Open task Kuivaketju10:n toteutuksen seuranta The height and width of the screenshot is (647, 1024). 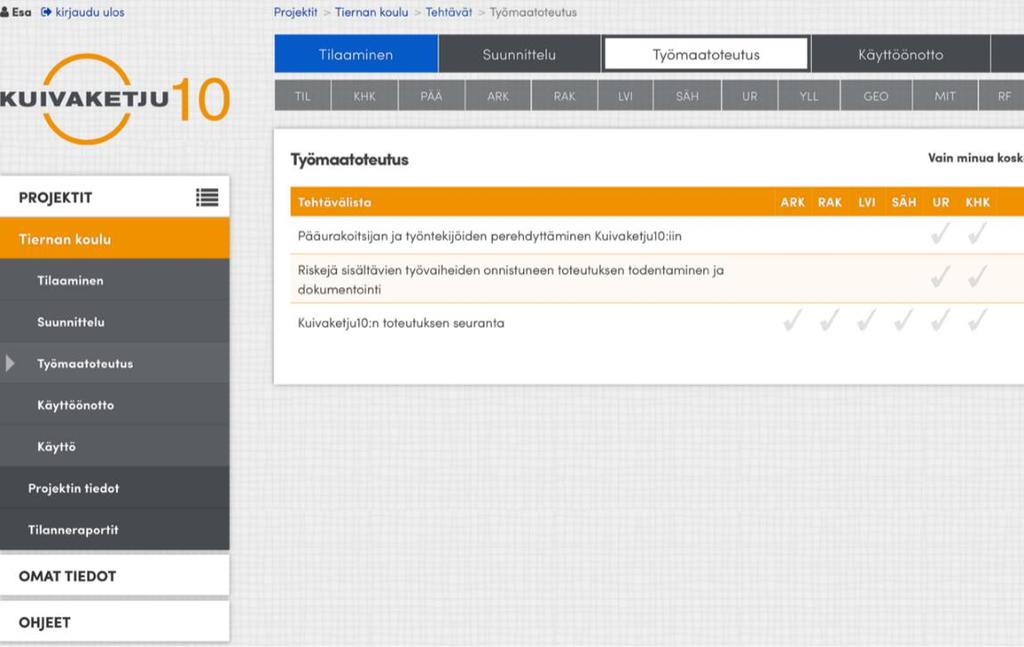tap(401, 323)
